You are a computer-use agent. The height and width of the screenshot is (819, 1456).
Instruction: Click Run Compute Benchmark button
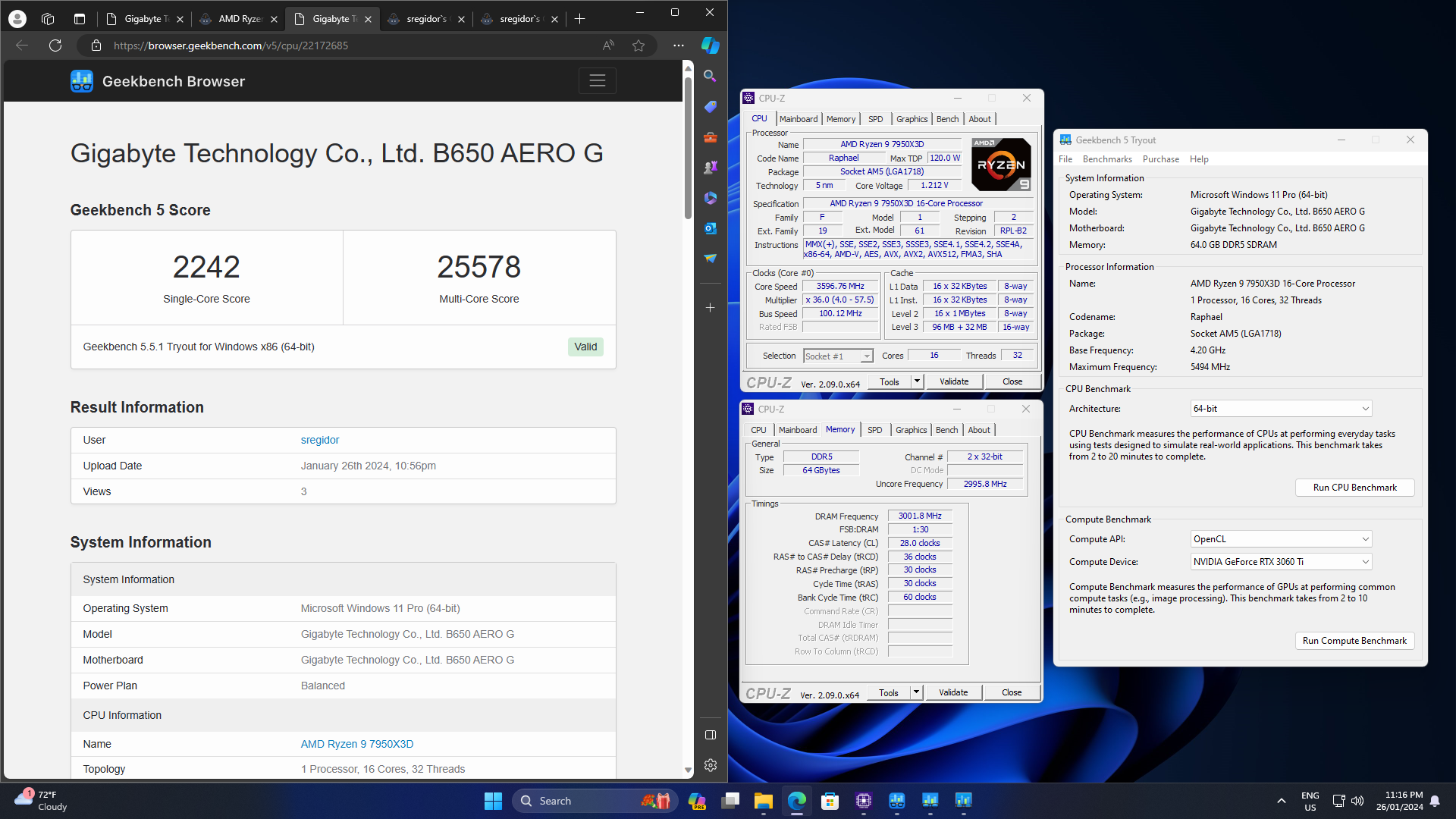click(x=1355, y=641)
